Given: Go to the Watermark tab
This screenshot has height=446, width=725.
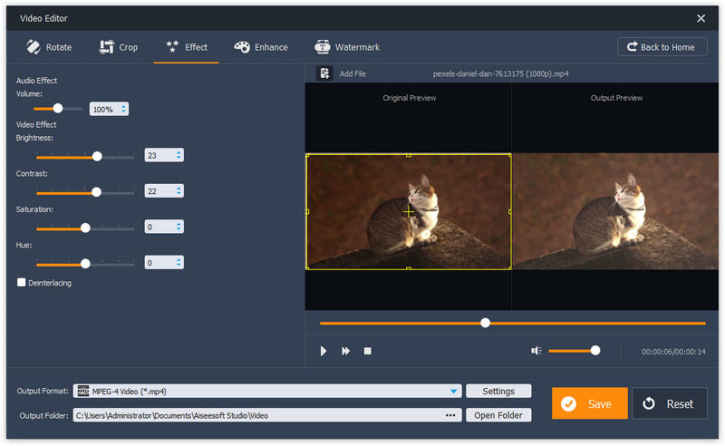Looking at the screenshot, I should (347, 47).
